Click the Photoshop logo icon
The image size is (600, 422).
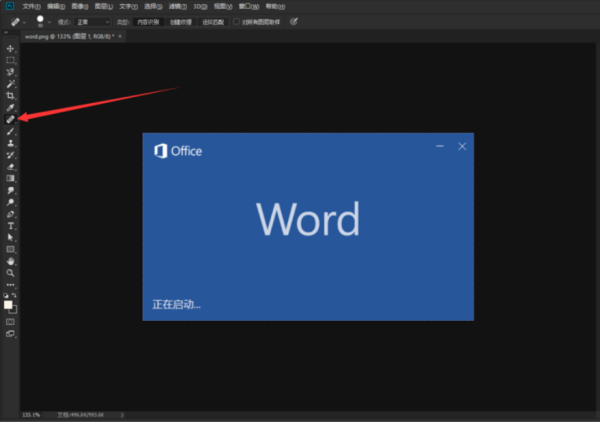[x=10, y=6]
